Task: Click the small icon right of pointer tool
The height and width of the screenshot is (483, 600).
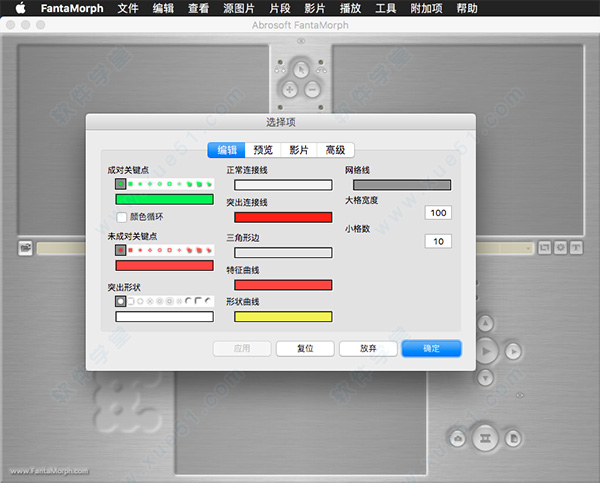Action: [321, 70]
